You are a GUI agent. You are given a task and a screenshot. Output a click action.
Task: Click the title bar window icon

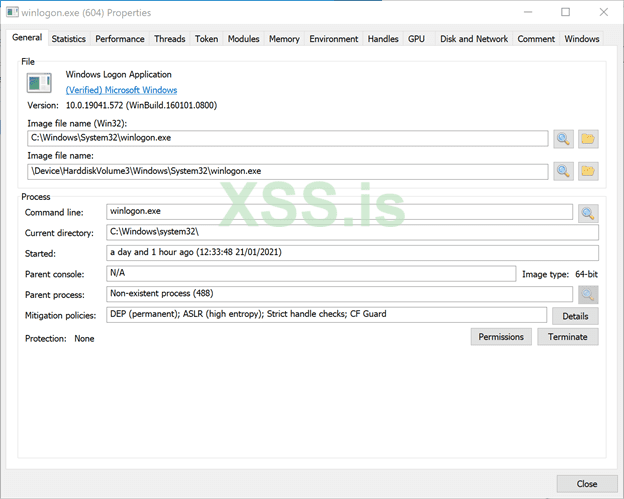coord(12,12)
